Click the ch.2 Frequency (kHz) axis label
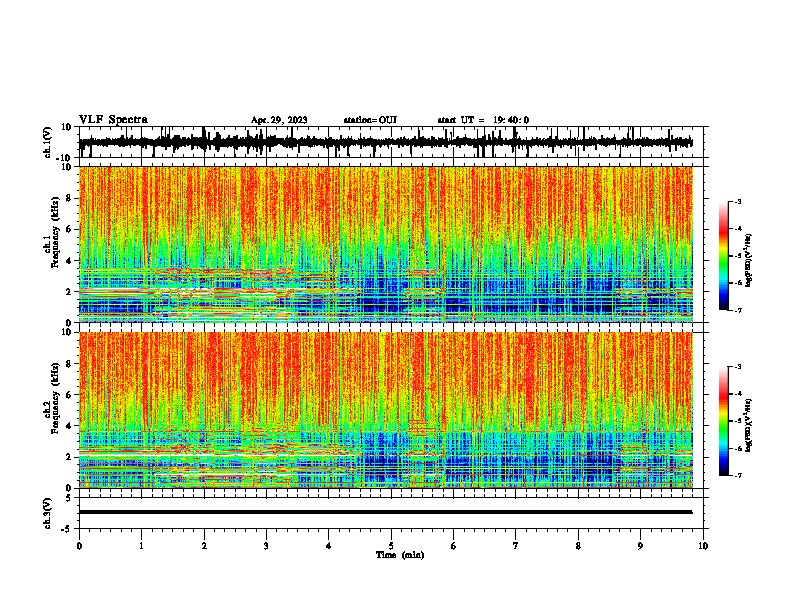Image resolution: width=792 pixels, height=612 pixels. (54, 398)
